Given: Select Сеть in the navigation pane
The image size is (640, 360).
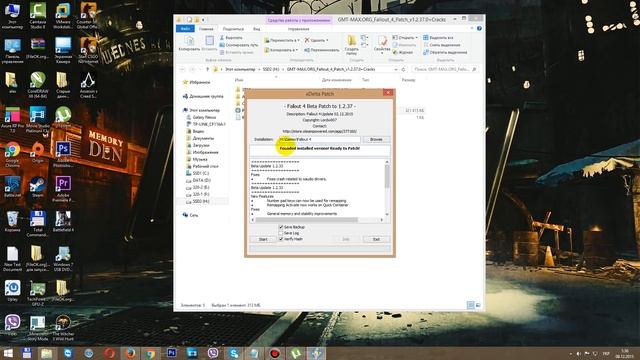Looking at the screenshot, I should click(191, 215).
